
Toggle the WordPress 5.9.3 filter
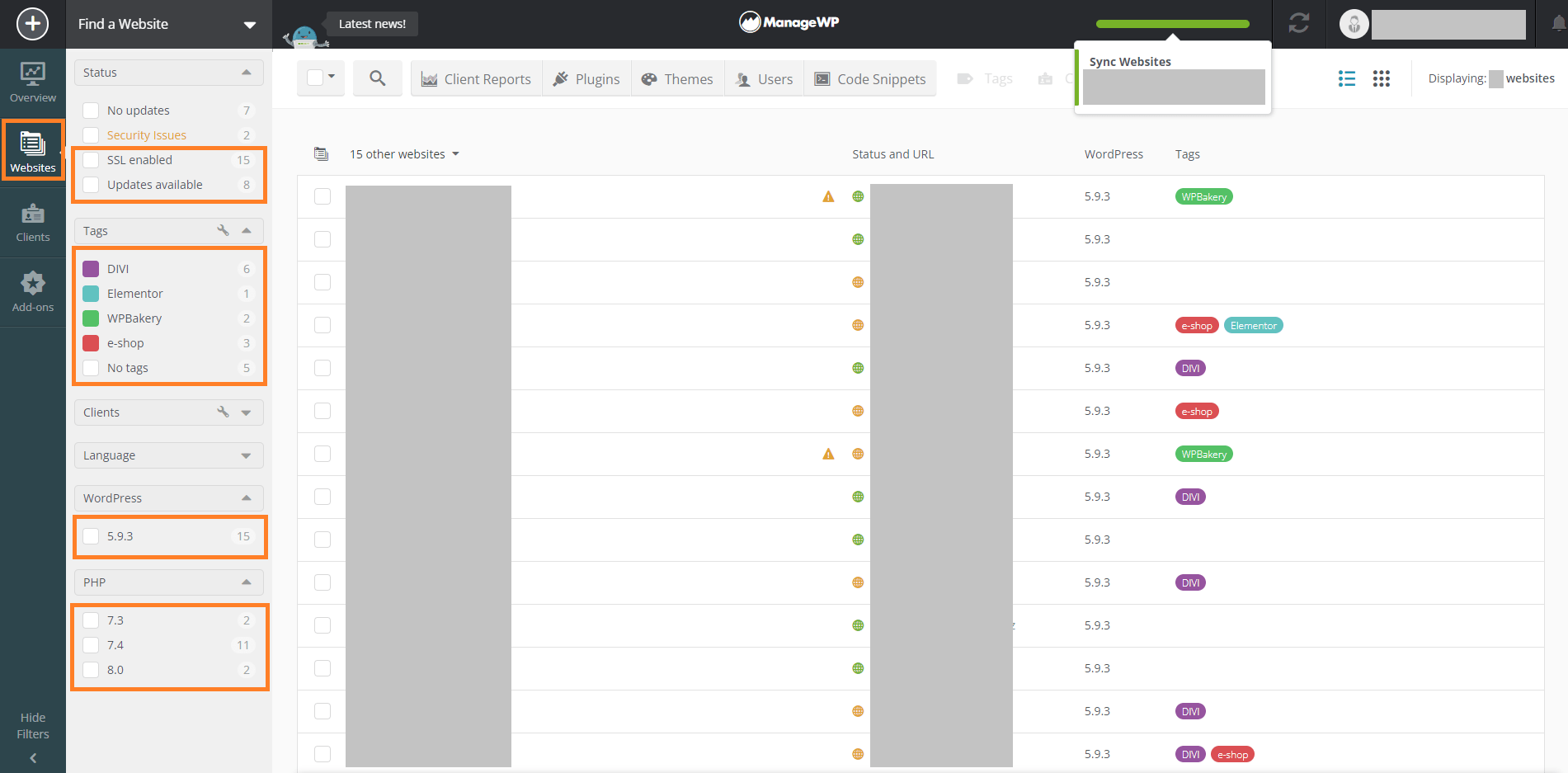tap(91, 536)
